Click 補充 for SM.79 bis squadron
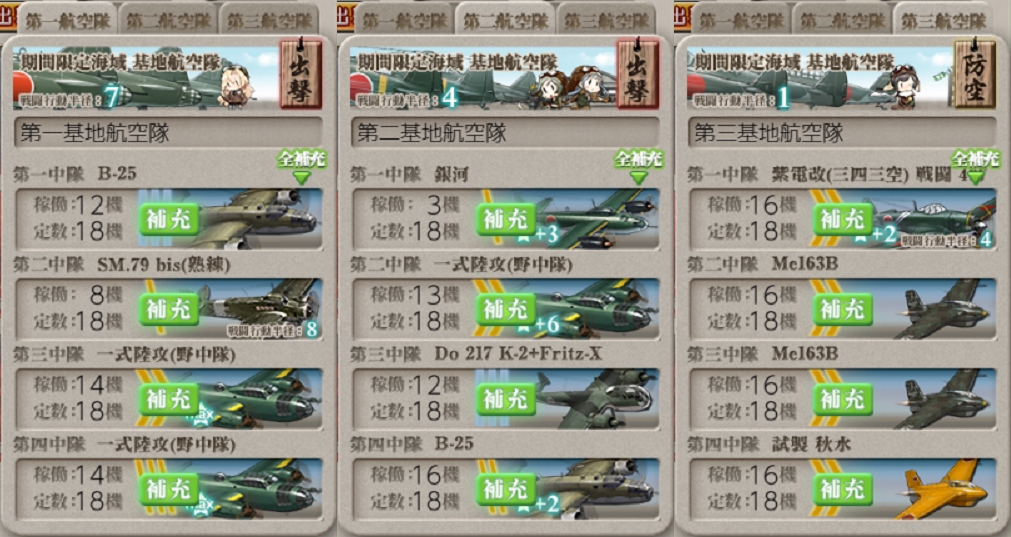The height and width of the screenshot is (537, 1011). coord(169,309)
